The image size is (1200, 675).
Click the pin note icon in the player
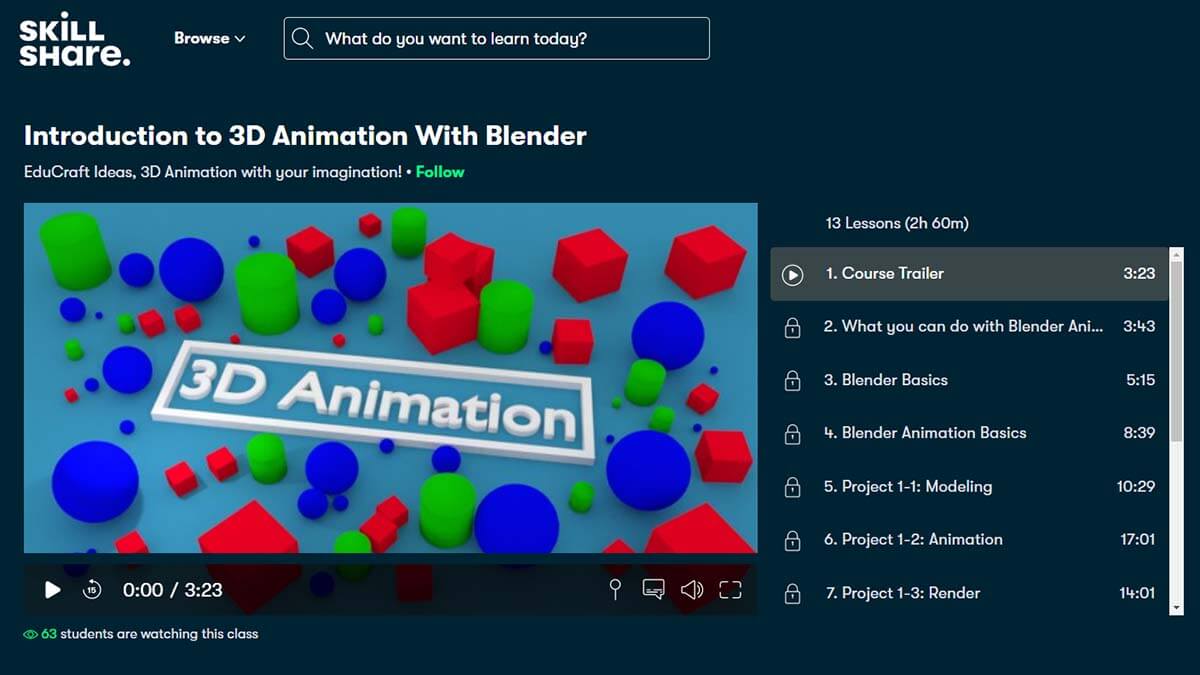pos(615,590)
